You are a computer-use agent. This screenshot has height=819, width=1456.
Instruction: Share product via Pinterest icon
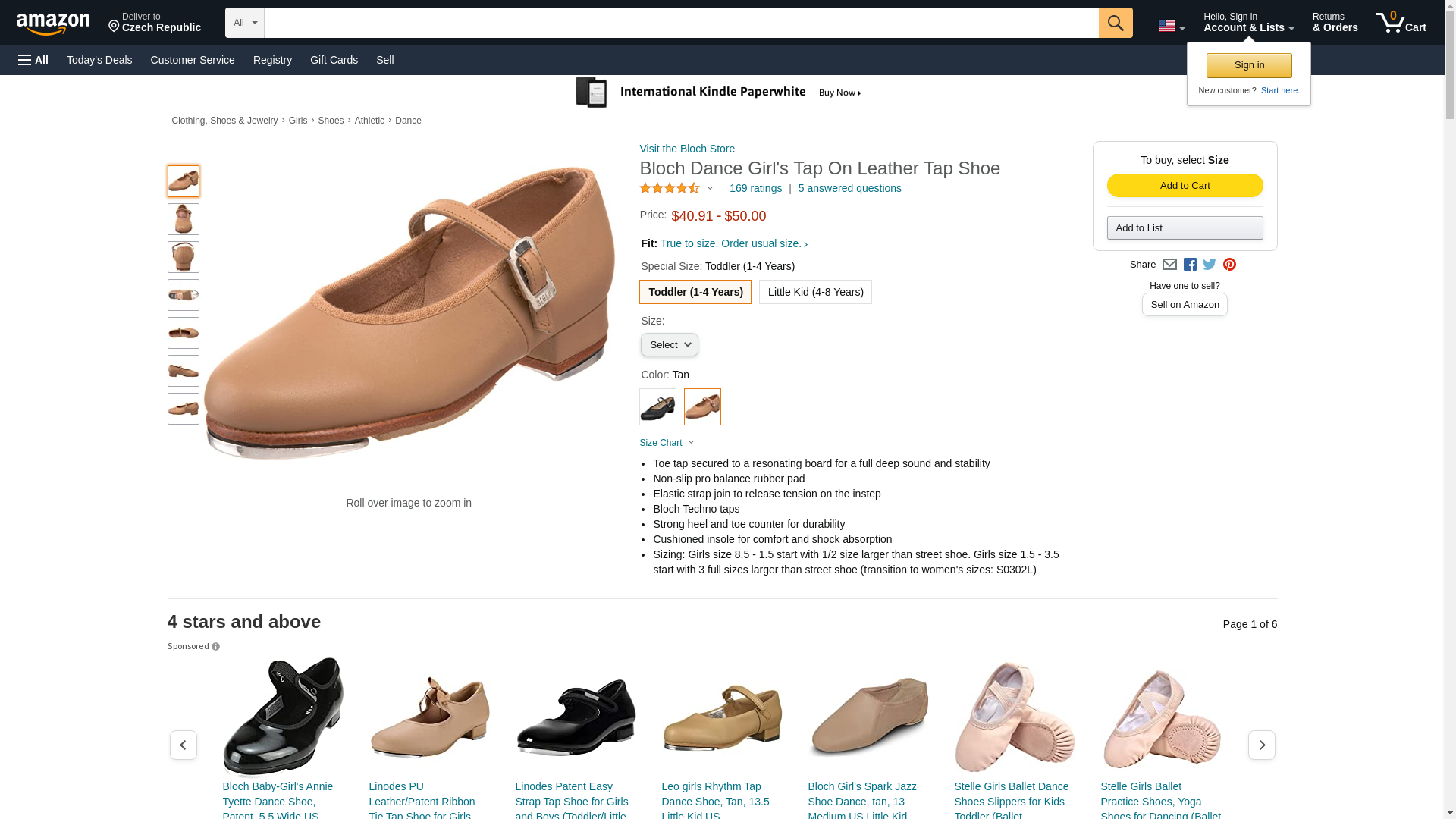point(1229,265)
